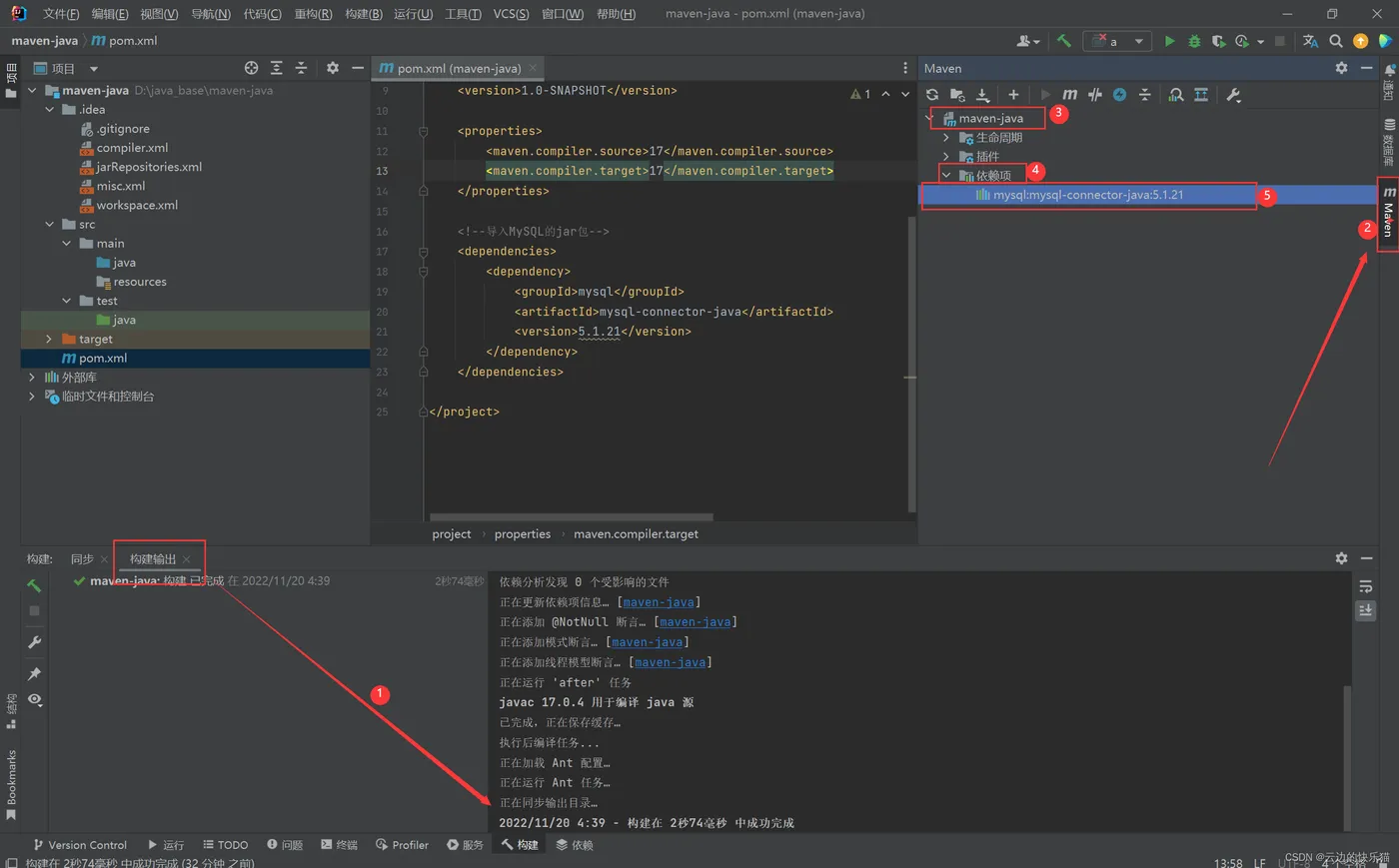Toggle scroll to end in build output

click(1366, 609)
